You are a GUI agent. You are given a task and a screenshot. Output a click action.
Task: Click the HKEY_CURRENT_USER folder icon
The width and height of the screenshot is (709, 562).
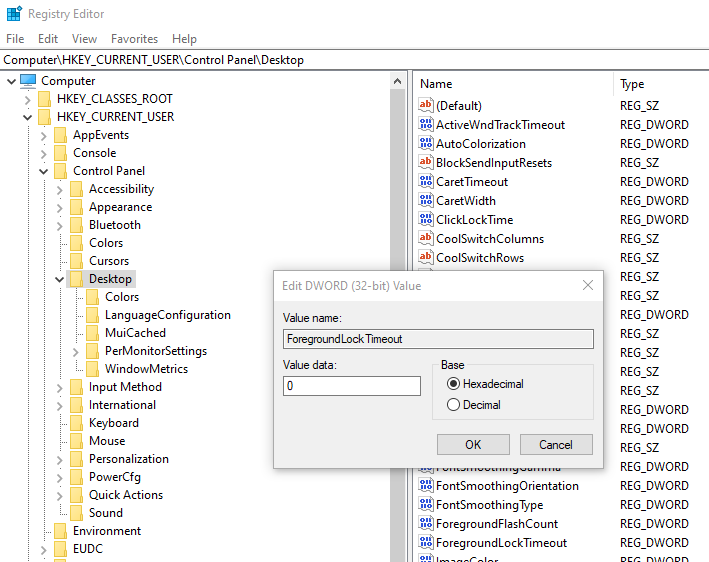(44, 117)
